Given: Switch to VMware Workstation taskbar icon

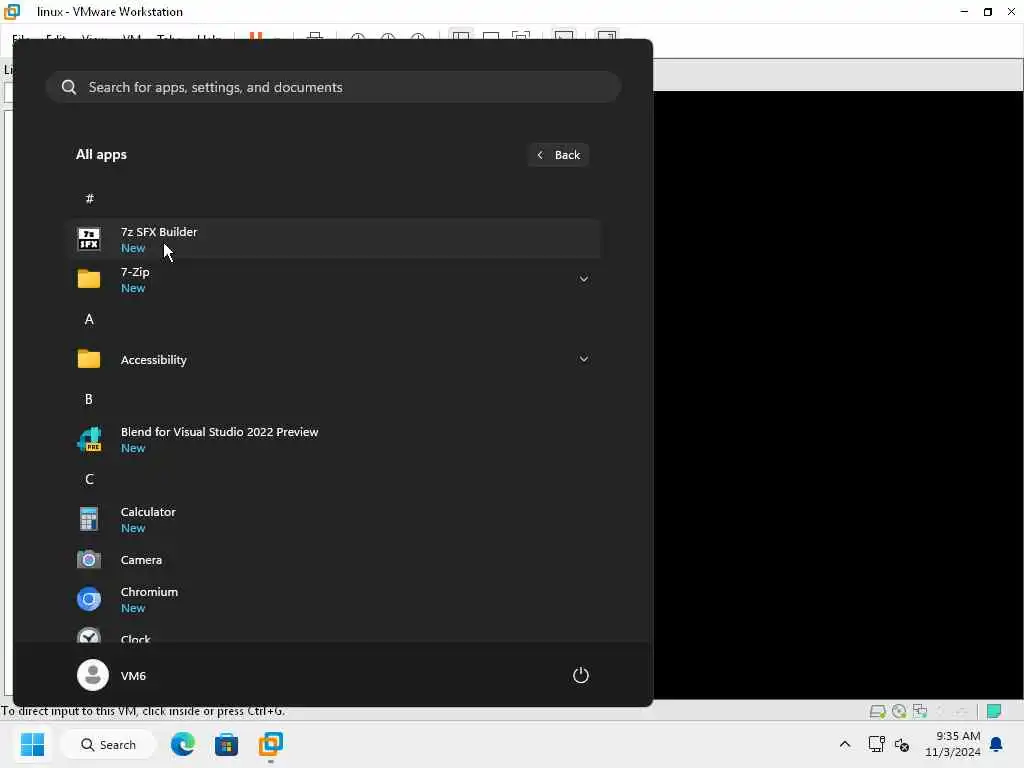Looking at the screenshot, I should (x=270, y=744).
